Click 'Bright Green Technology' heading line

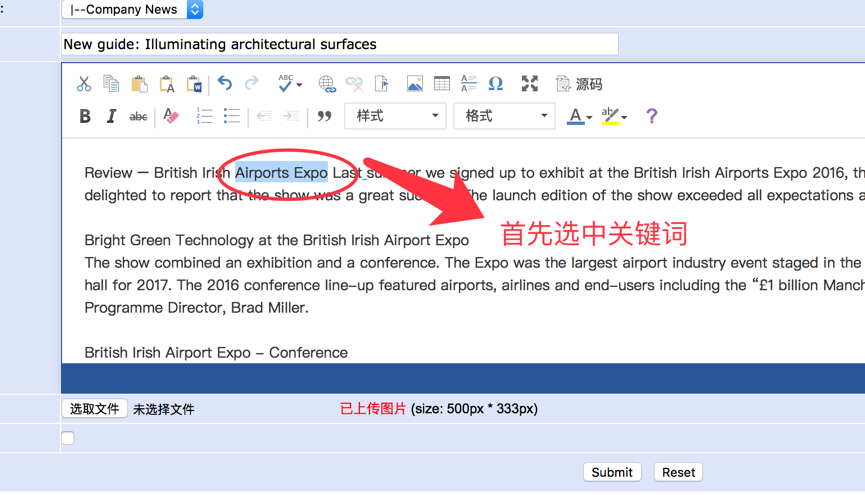tap(277, 240)
